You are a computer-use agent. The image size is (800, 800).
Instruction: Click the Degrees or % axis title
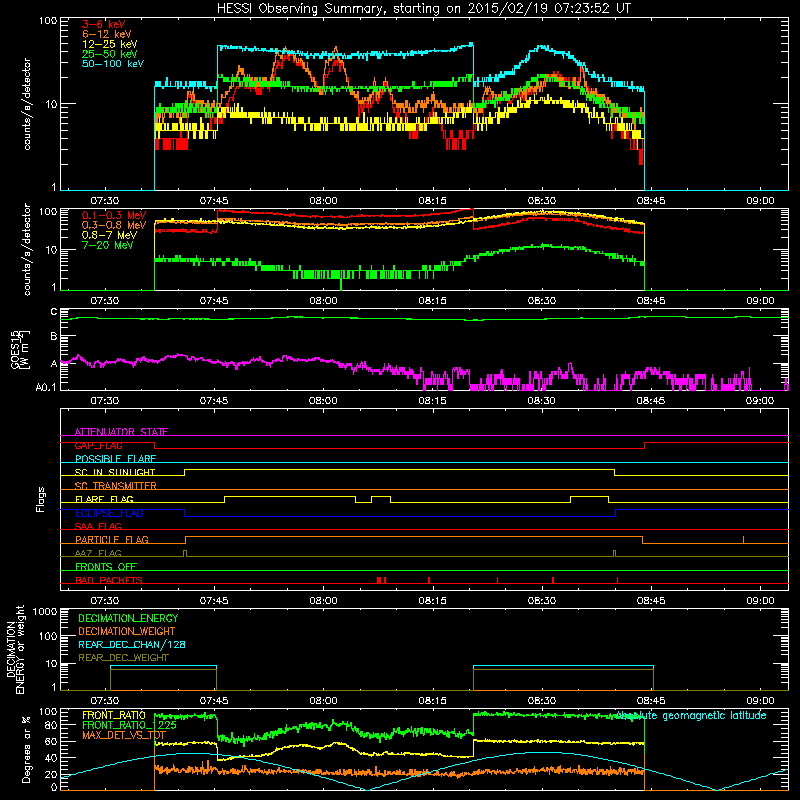pyautogui.click(x=26, y=749)
